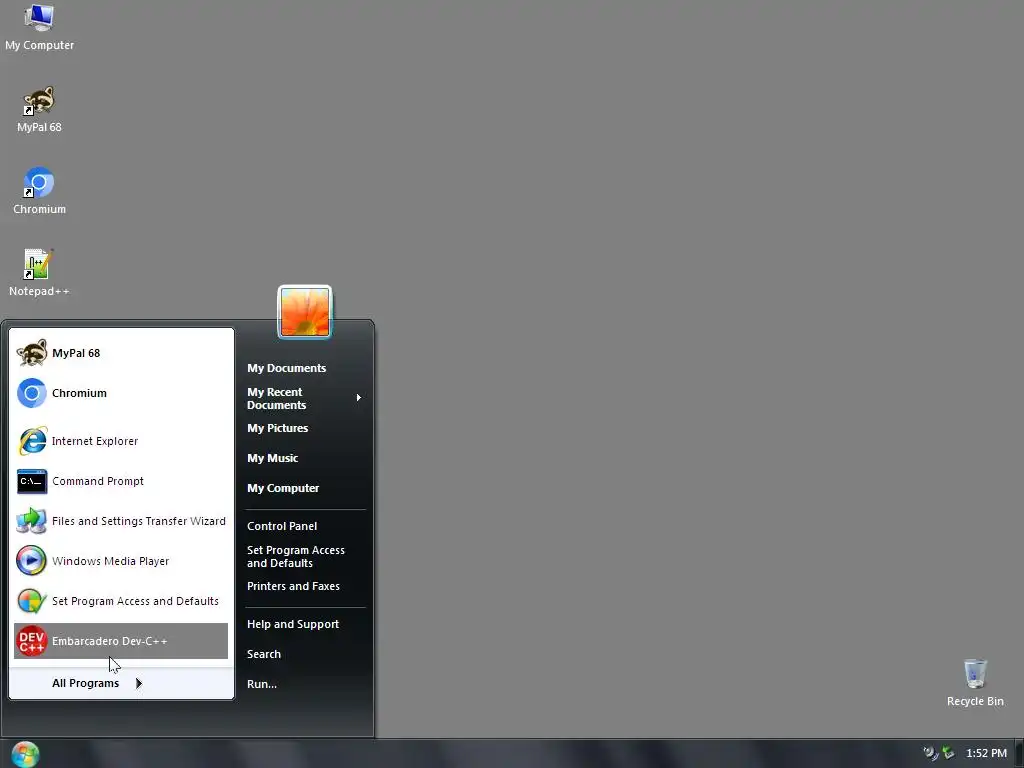The height and width of the screenshot is (768, 1024).
Task: Select Embarcadero Dev-C++ text label
Action: coord(110,641)
